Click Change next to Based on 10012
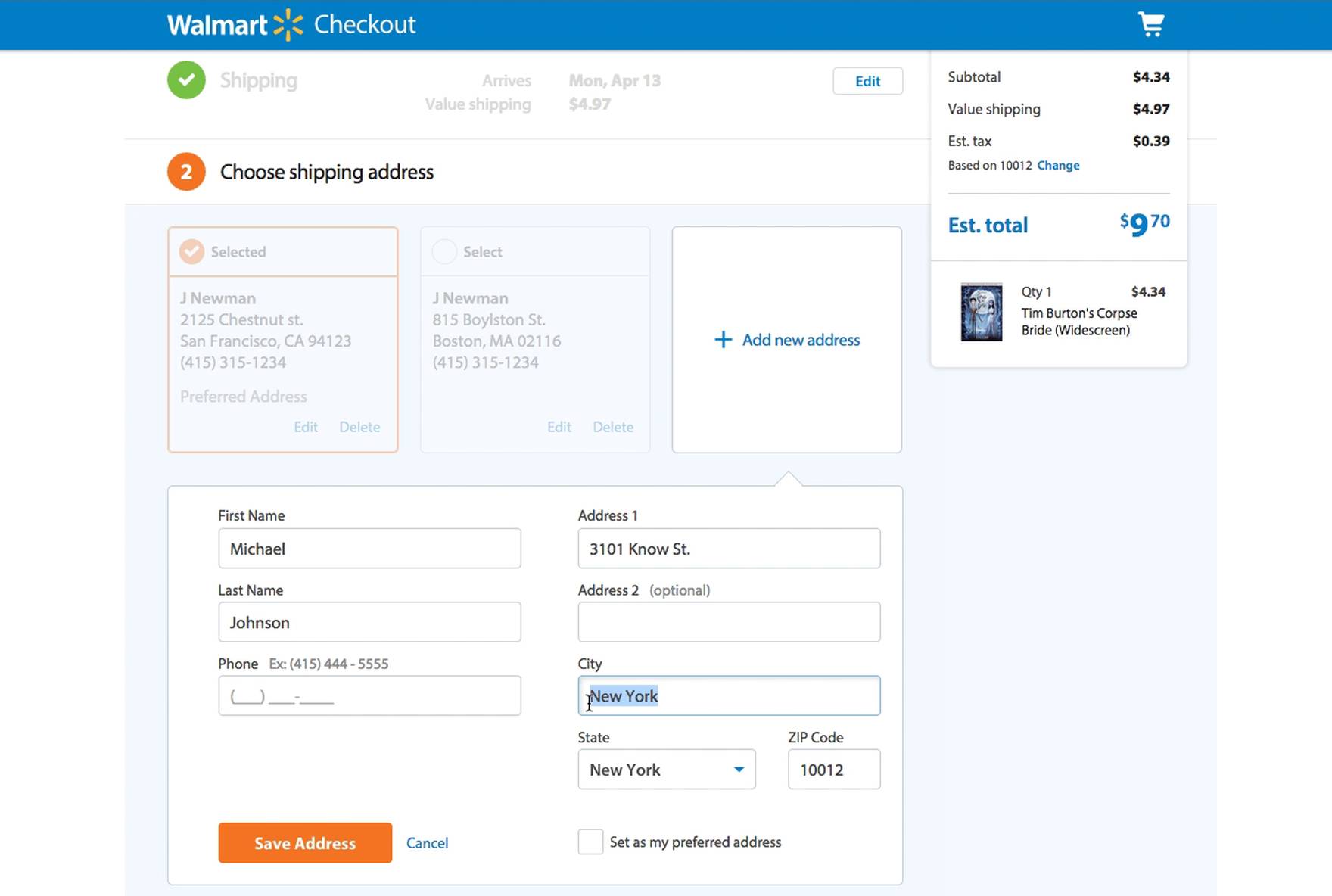The width and height of the screenshot is (1332, 896). click(1058, 165)
